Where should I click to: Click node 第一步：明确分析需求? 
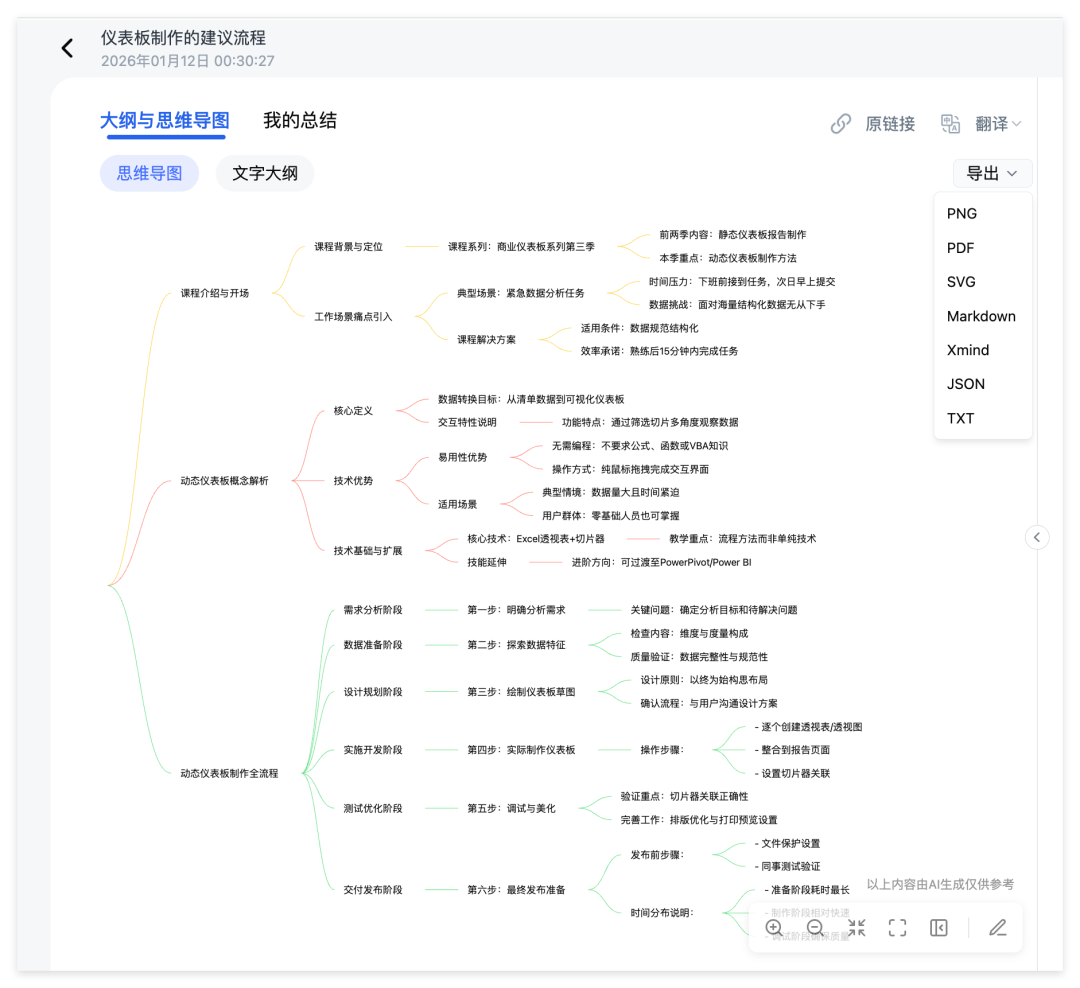pyautogui.click(x=516, y=610)
